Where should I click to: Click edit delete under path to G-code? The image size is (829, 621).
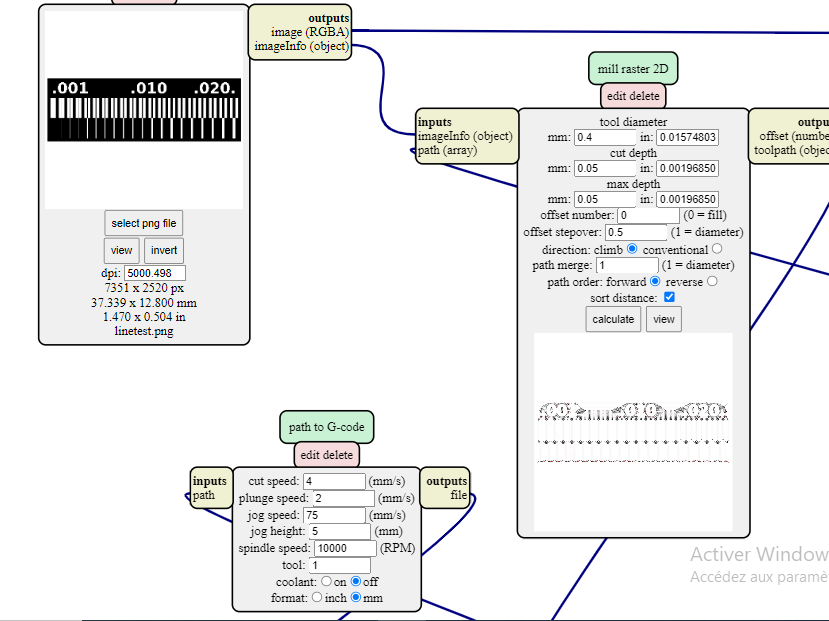327,455
